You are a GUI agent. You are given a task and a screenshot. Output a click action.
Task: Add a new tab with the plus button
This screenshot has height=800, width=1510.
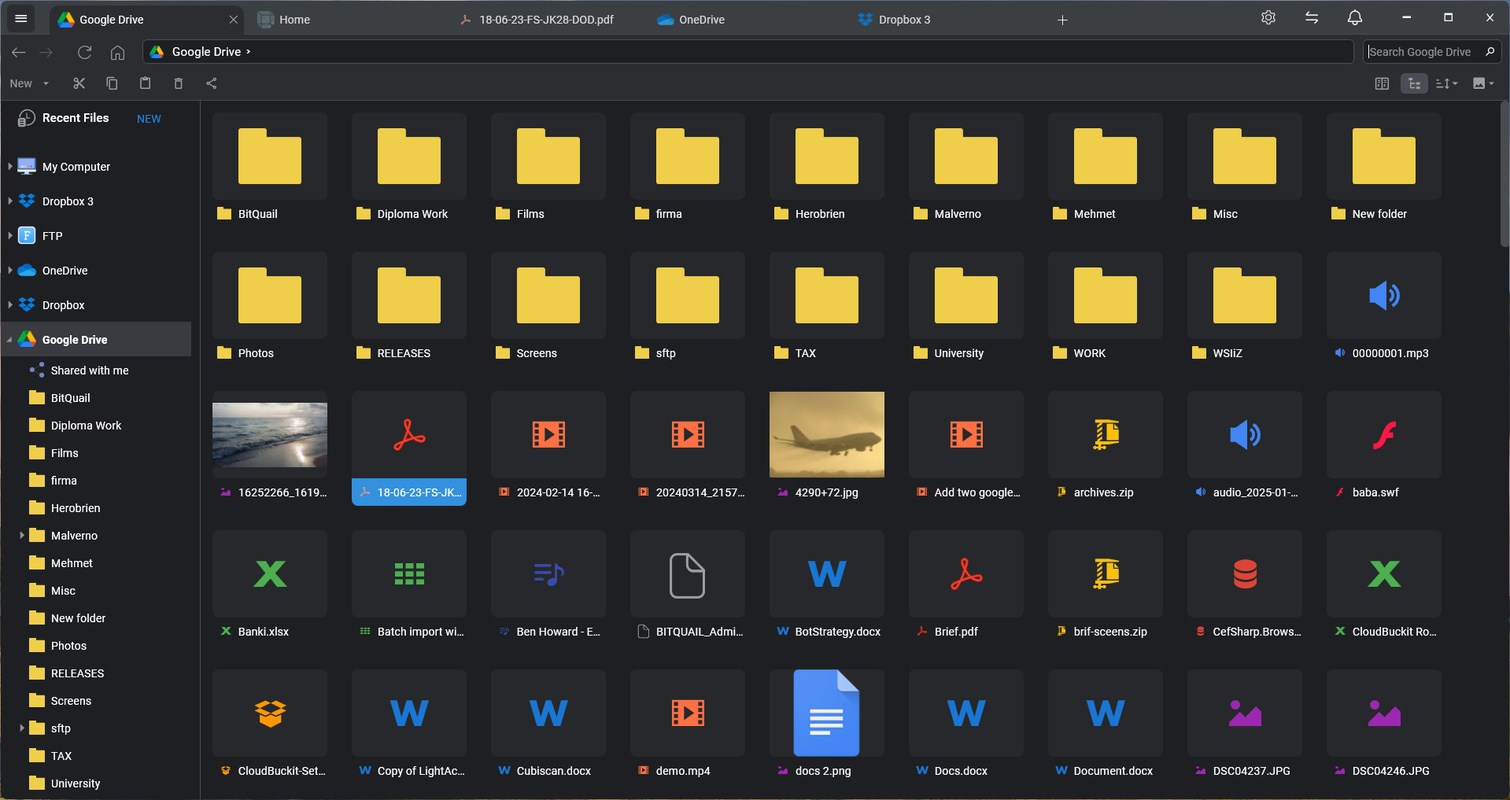point(1062,20)
